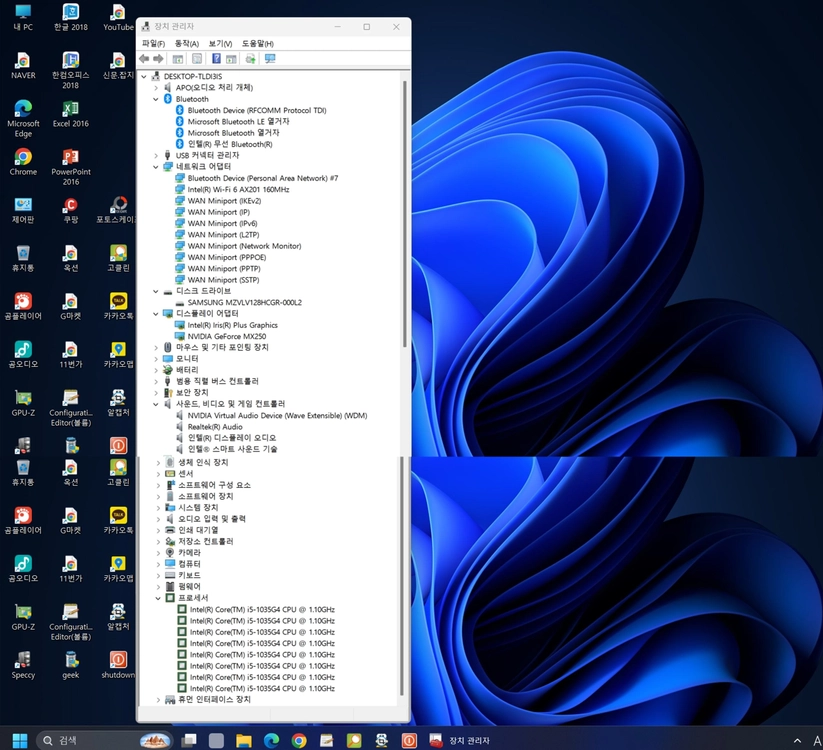Collapse the 네트워크 어댑터 category
This screenshot has width=823, height=750.
(156, 167)
